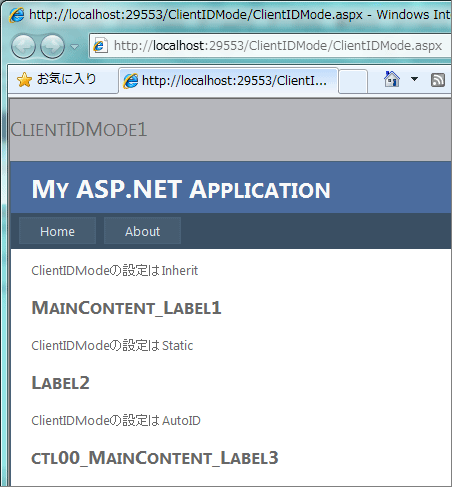Image resolution: width=452 pixels, height=487 pixels.
Task: Click the text 'ClientIDModeの設定は Inherit'
Action: coord(115,270)
